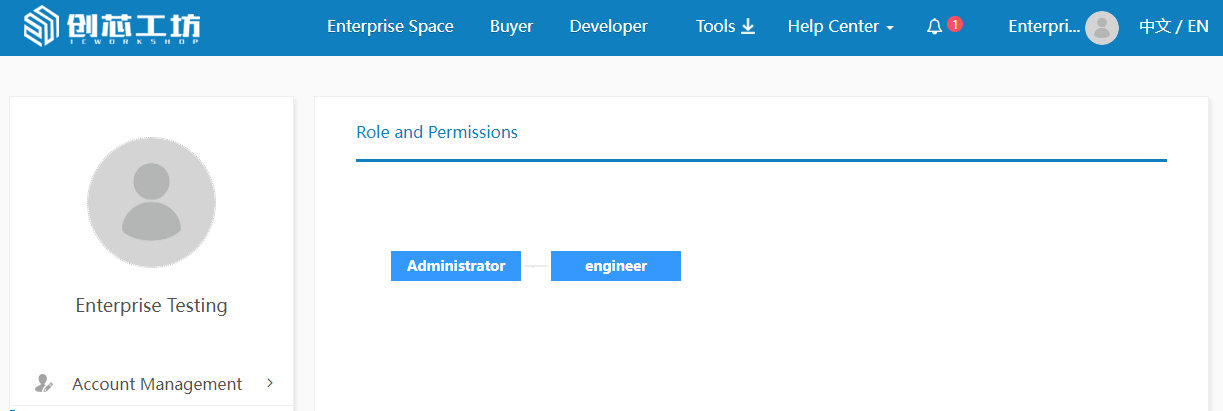Select the engineer role box
The height and width of the screenshot is (411, 1223).
point(616,266)
